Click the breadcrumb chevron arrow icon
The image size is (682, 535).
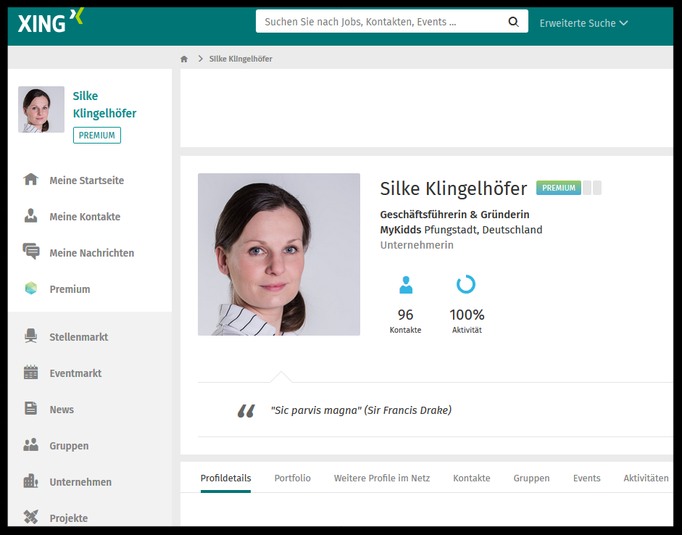coord(201,59)
